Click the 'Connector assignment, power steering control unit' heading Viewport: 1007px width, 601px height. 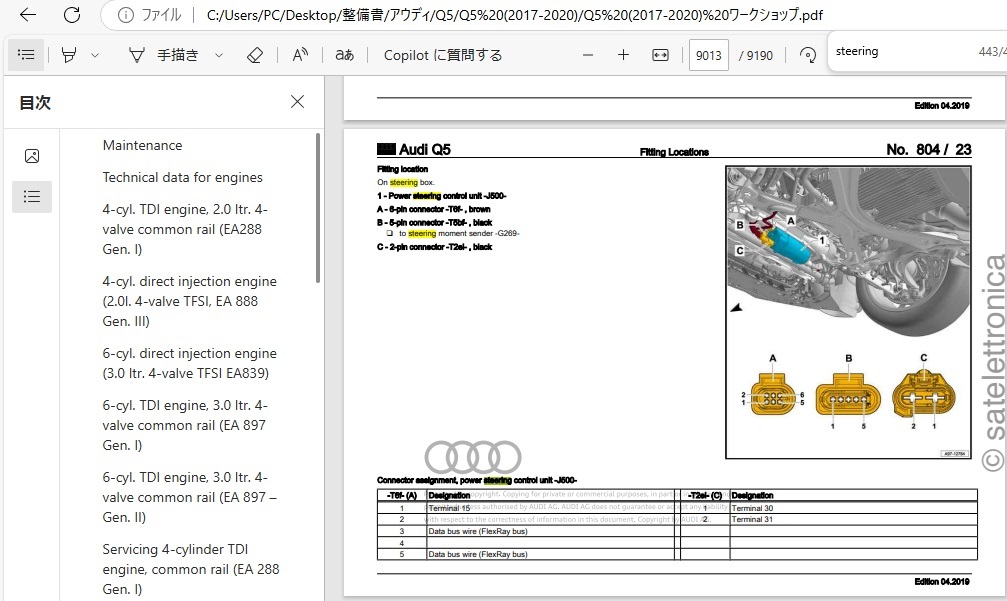coord(477,480)
